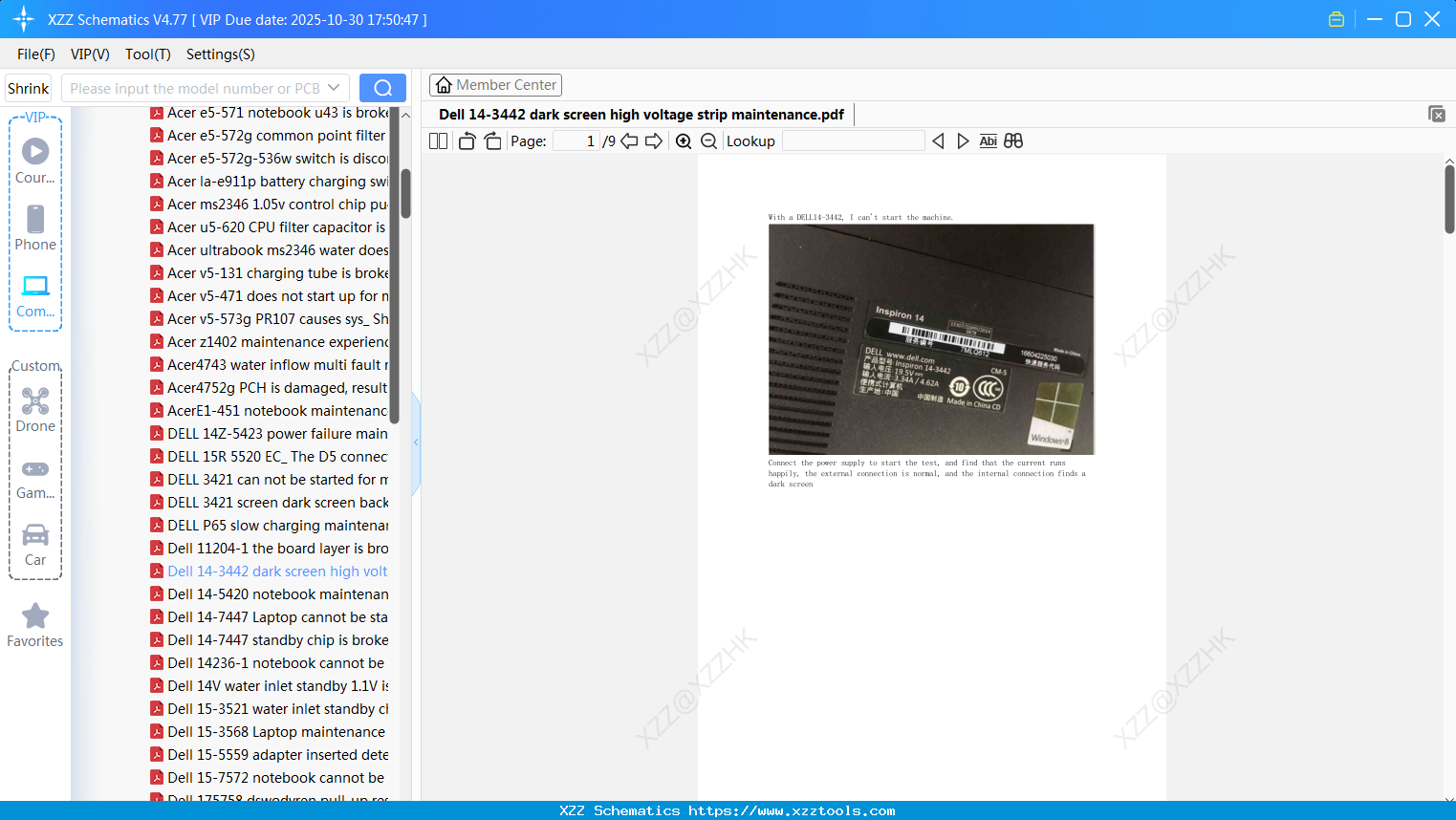Click the Page number input box

pos(576,140)
